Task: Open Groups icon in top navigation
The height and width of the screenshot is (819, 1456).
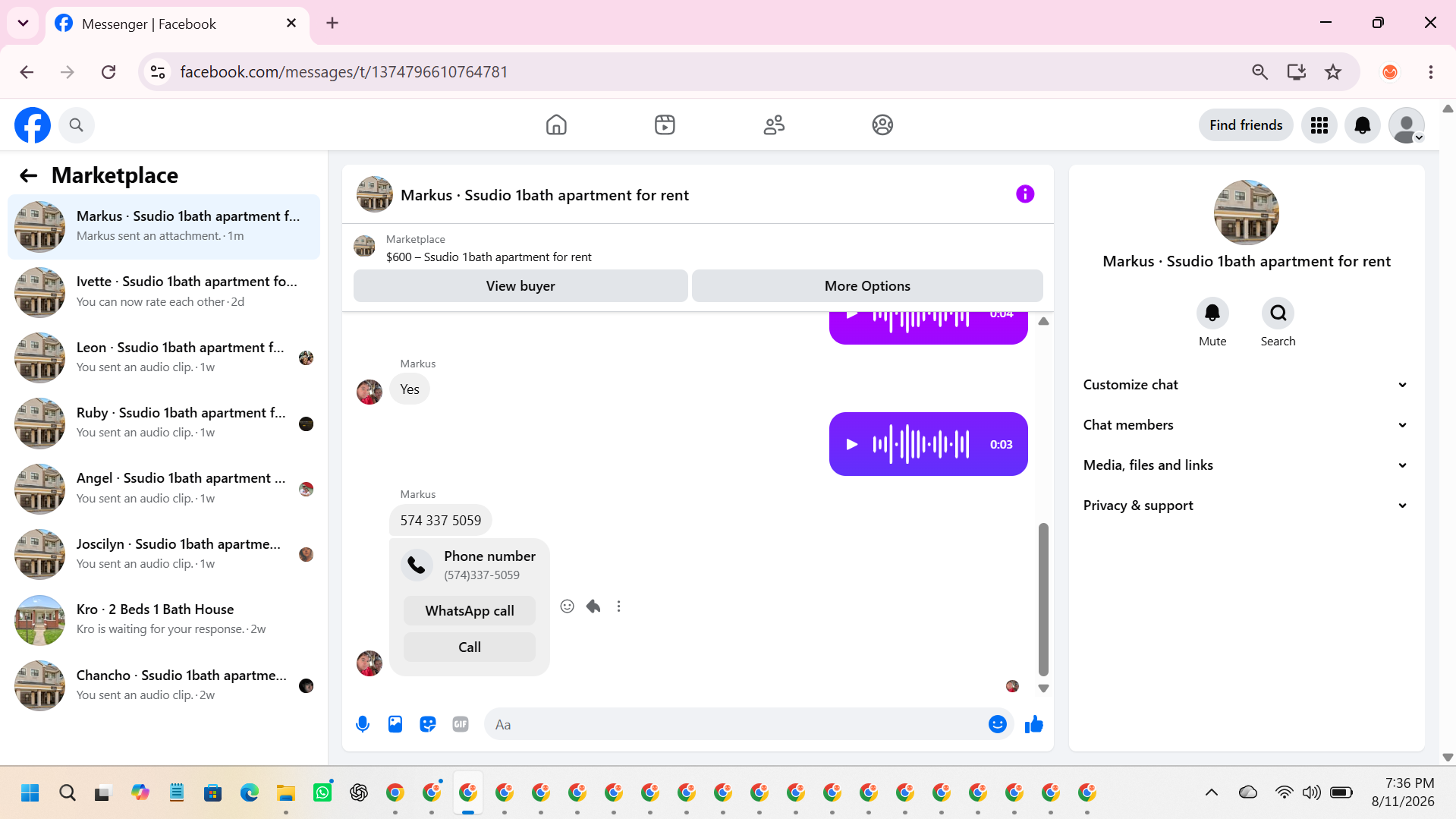Action: point(882,124)
